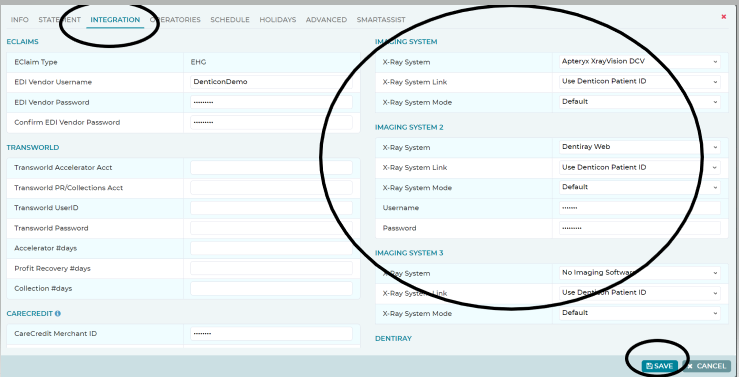The image size is (739, 377).
Task: Open the Dentiray Web X-Ray System dropdown
Action: [640, 147]
